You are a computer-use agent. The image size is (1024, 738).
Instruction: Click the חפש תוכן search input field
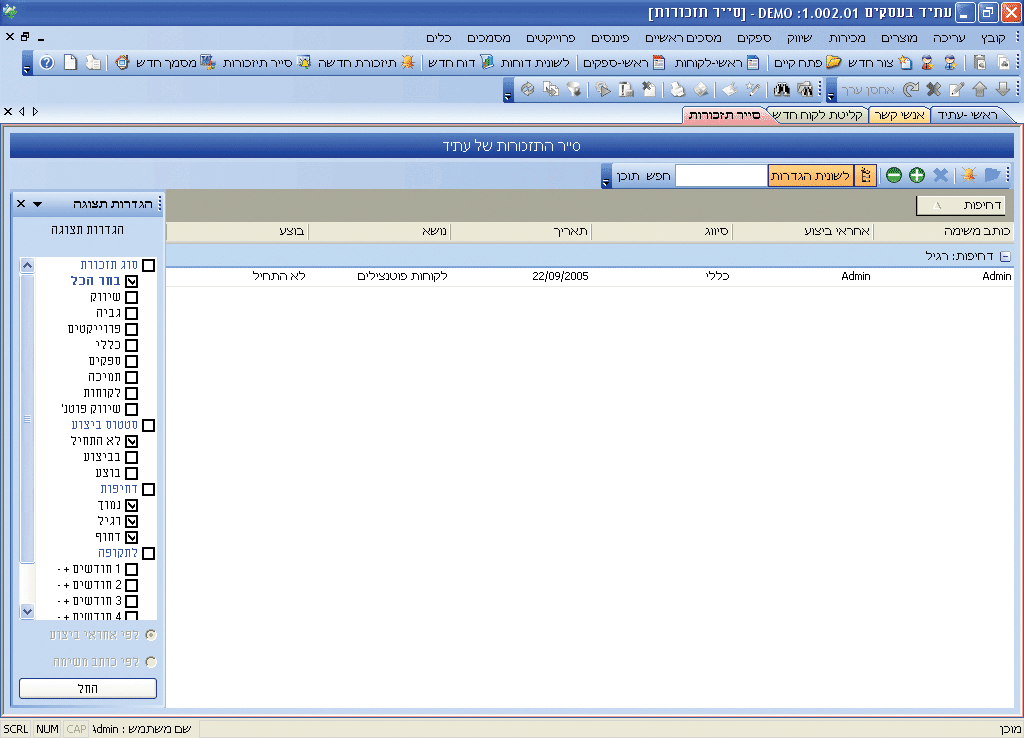pos(721,176)
